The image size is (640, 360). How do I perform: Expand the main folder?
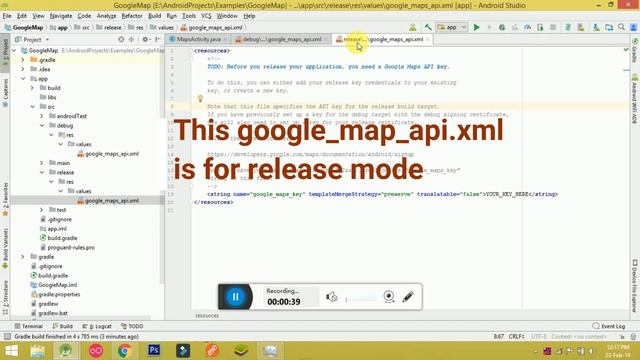(42, 163)
